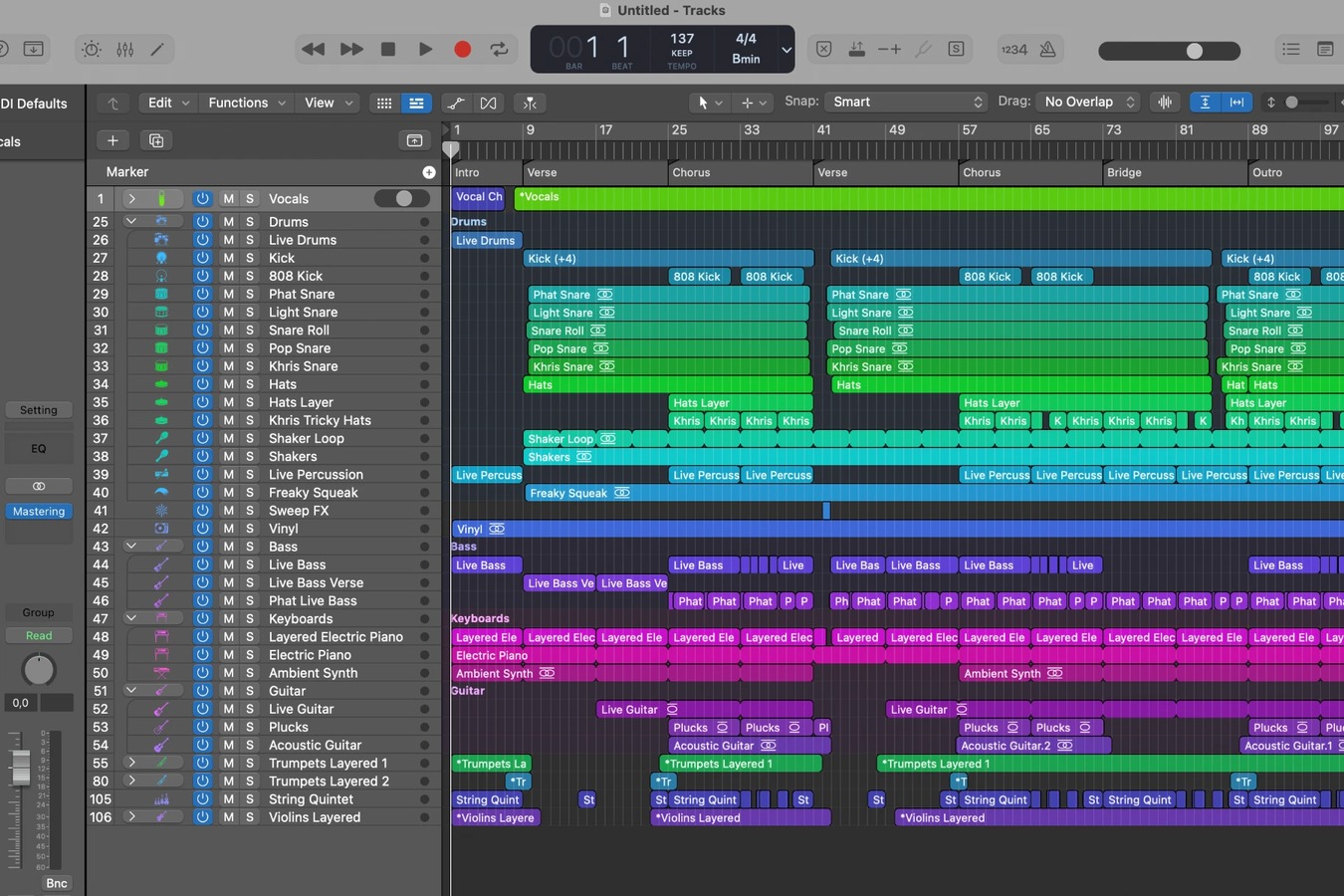Open the Edit menu
The height and width of the screenshot is (896, 1344).
coord(168,103)
